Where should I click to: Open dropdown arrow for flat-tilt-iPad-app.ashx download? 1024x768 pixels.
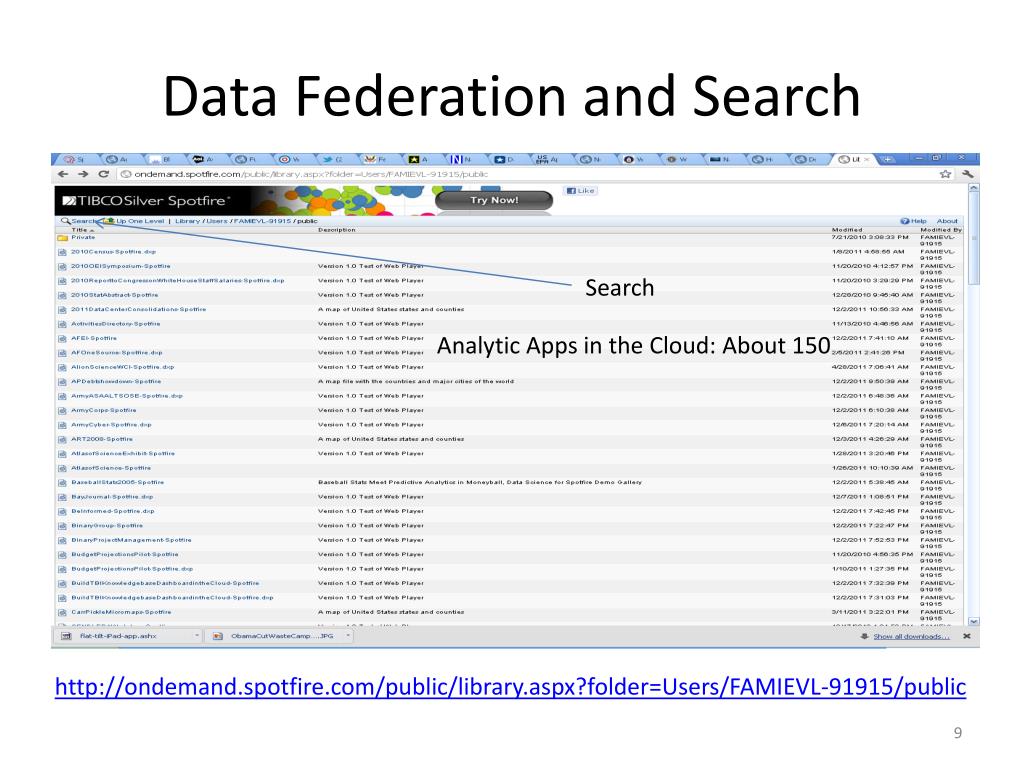[x=197, y=635]
